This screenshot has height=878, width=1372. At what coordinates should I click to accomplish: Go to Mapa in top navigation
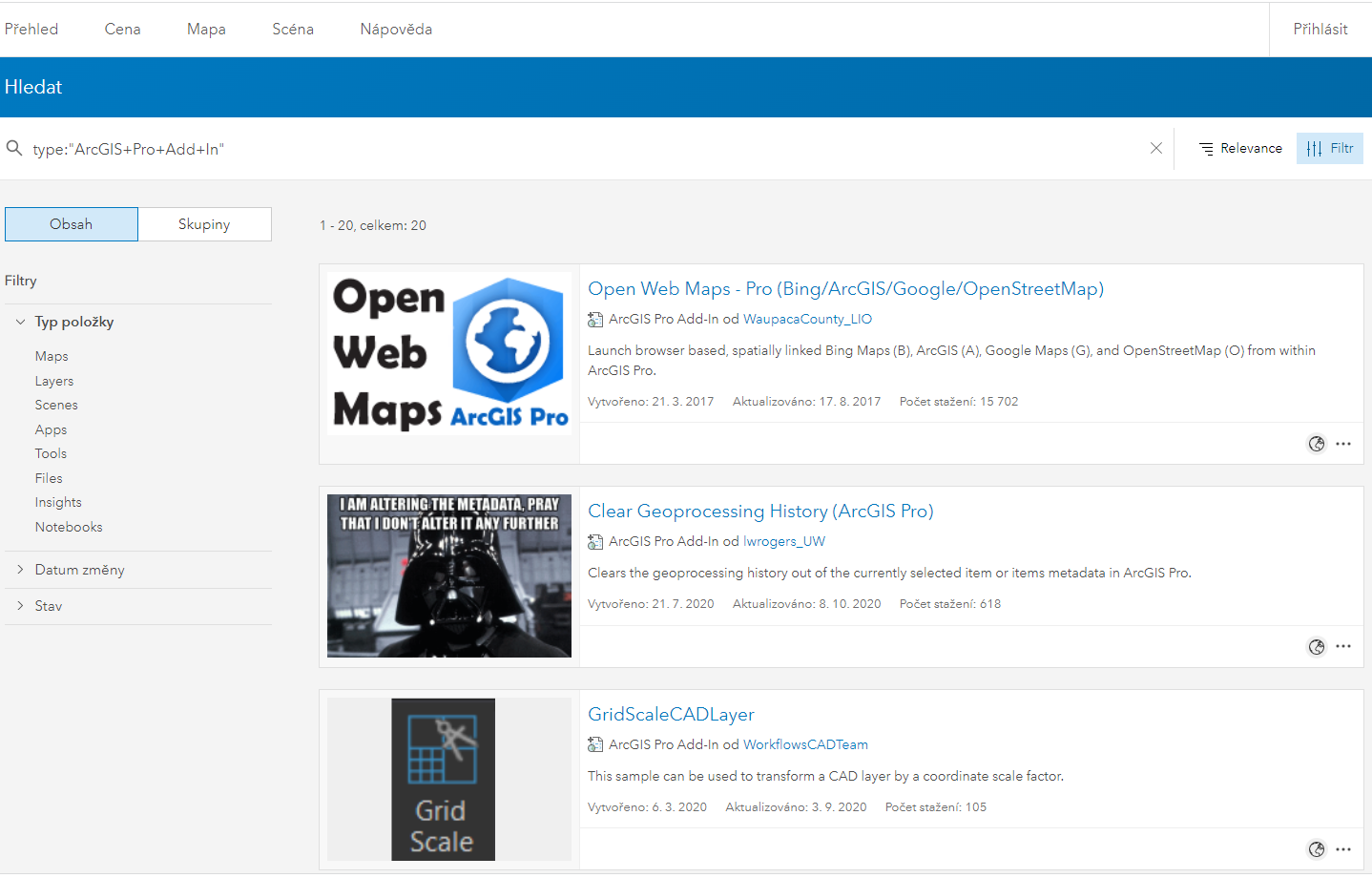click(206, 29)
